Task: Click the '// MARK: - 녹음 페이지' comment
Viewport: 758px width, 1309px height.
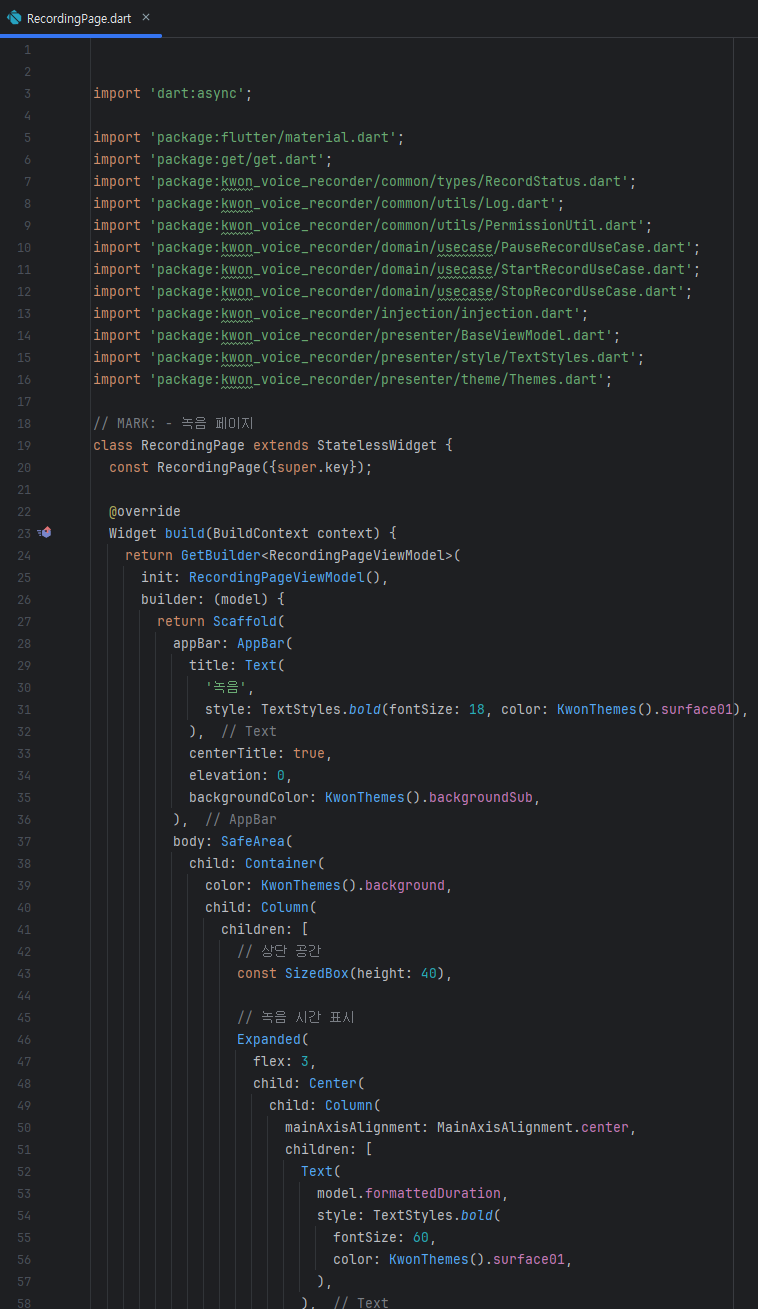Action: 173,423
